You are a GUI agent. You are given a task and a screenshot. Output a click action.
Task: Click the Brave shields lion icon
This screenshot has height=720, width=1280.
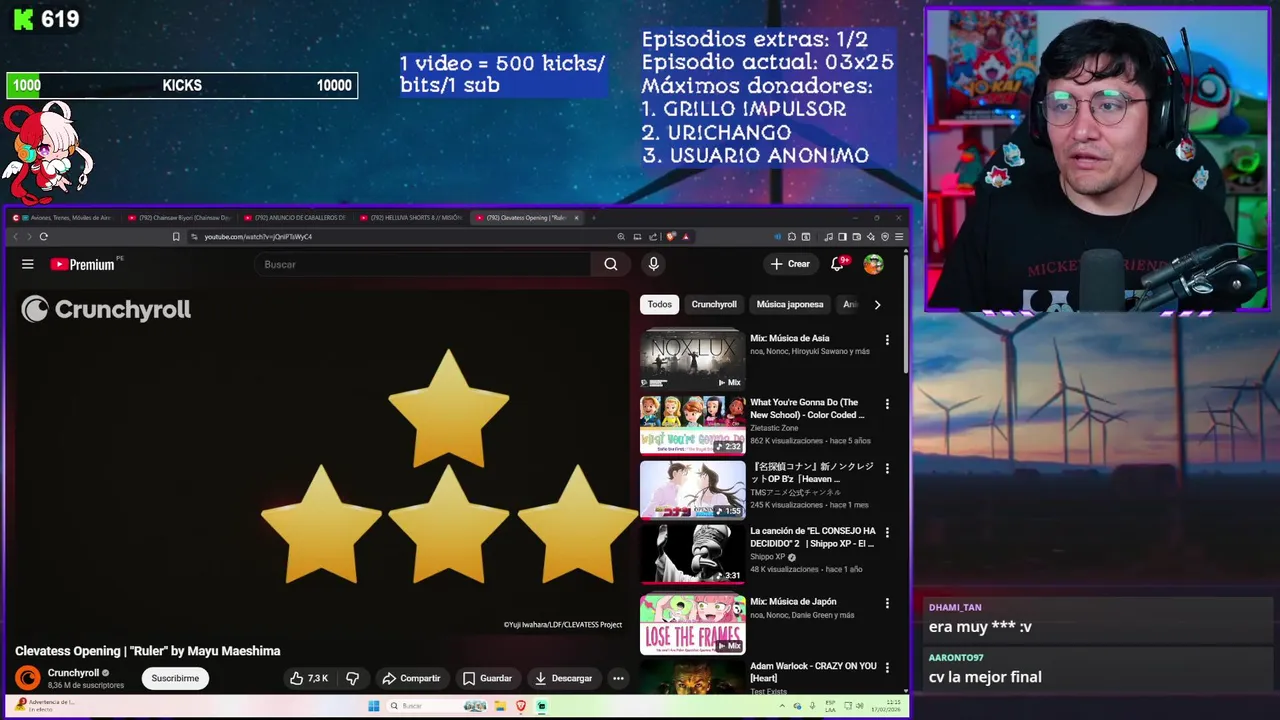(671, 237)
